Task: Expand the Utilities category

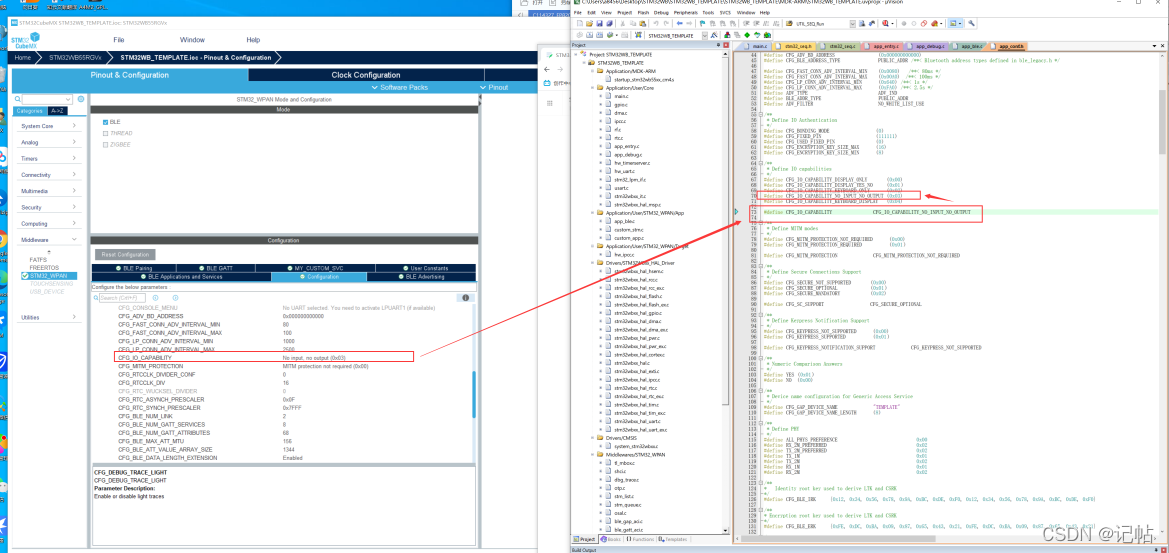Action: (49, 317)
